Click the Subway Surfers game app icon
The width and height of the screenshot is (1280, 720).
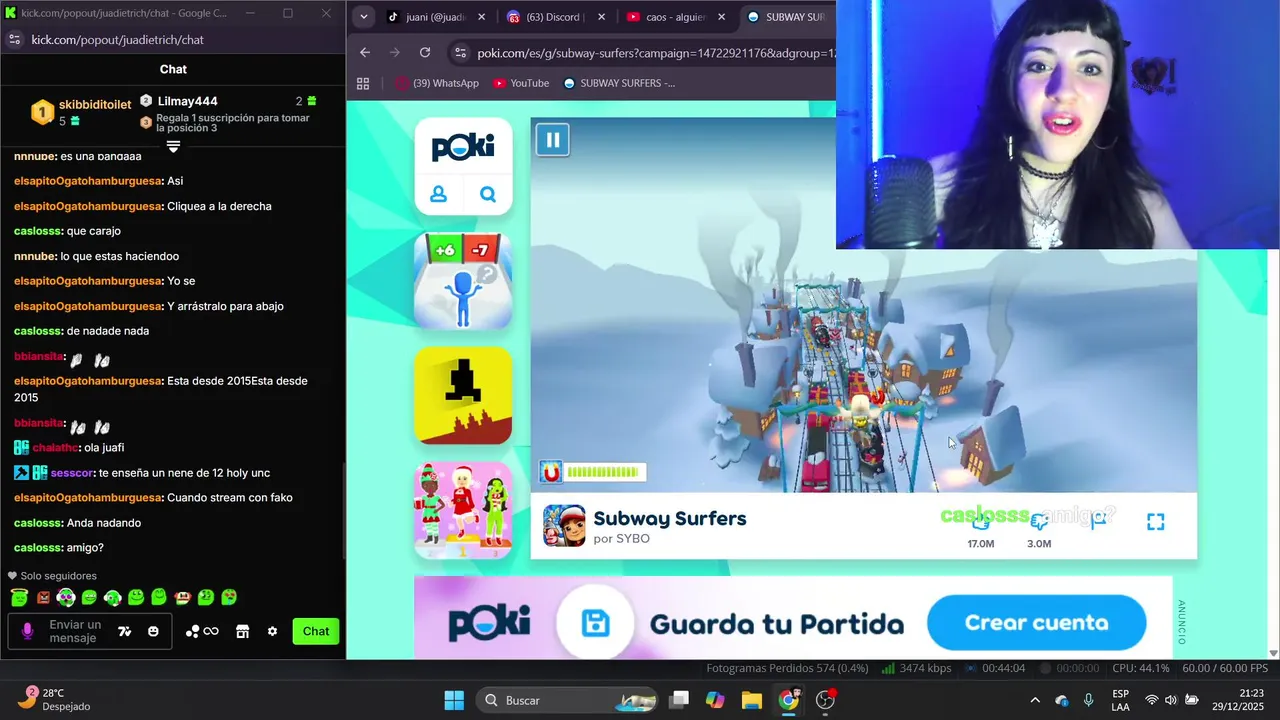click(x=564, y=526)
